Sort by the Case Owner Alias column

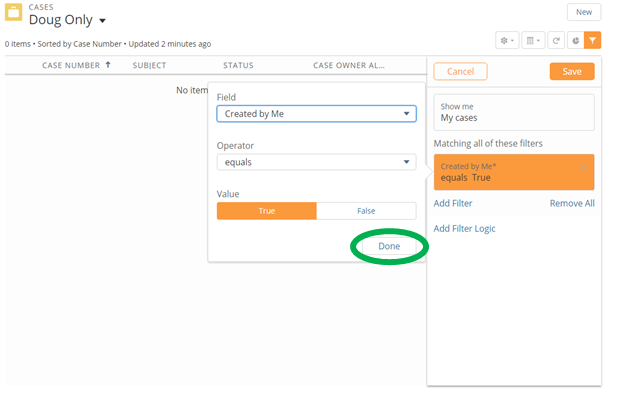[349, 65]
